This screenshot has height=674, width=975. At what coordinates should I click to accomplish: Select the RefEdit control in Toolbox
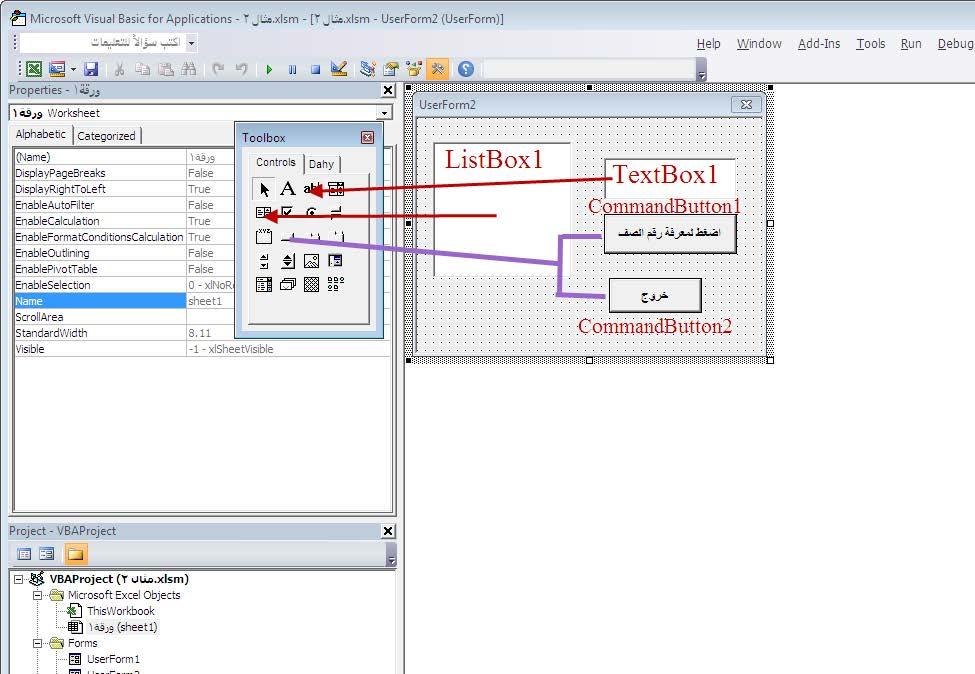point(336,261)
